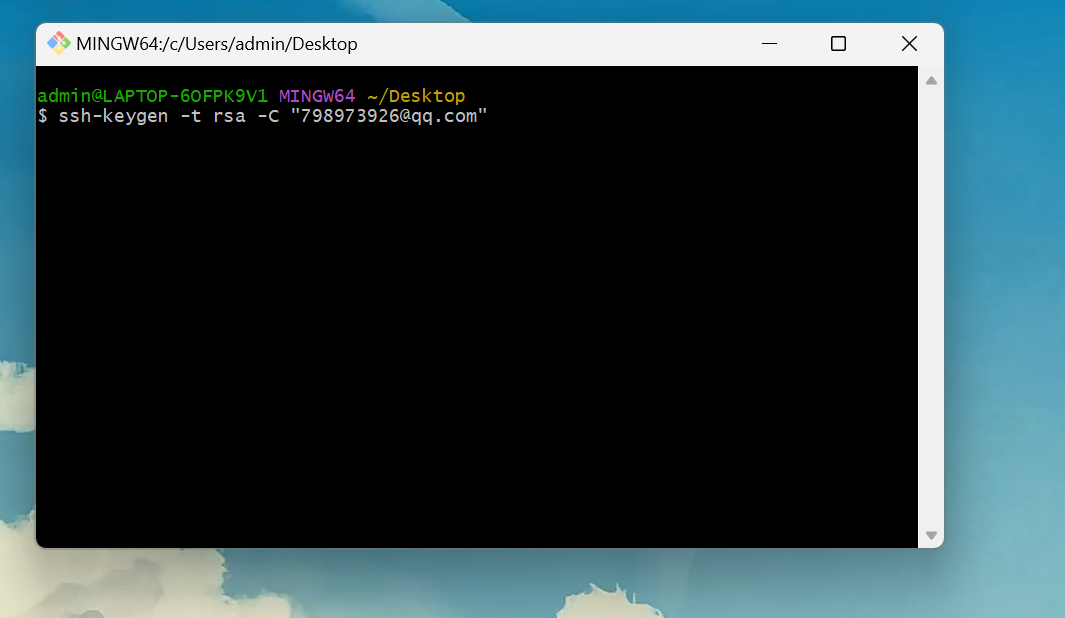Click the middle of the vertical scrollbar track
The width and height of the screenshot is (1065, 618).
931,308
